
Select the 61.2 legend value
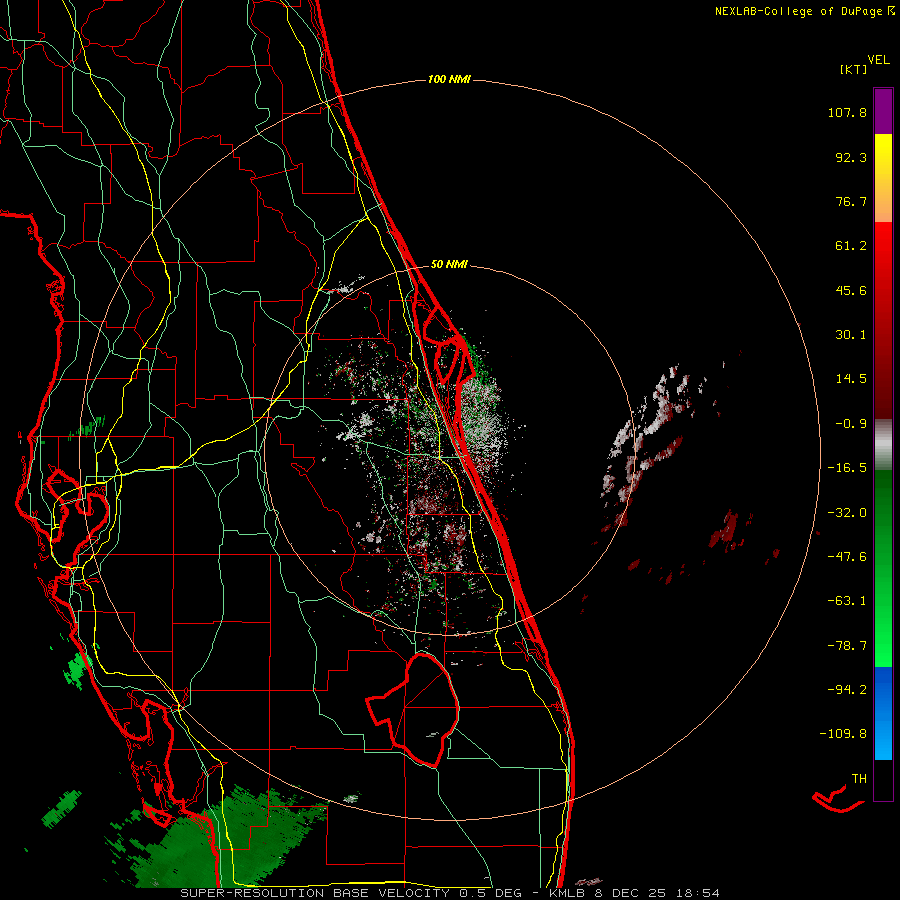[851, 246]
